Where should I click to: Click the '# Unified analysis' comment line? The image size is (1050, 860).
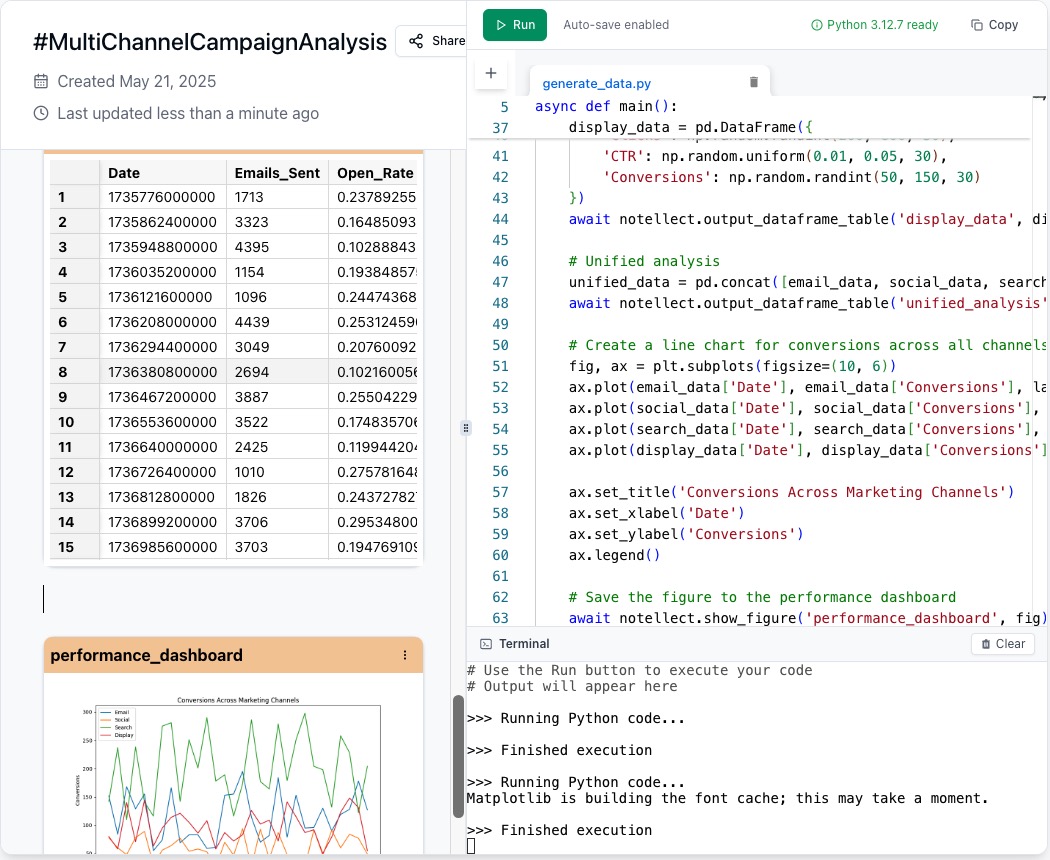[x=644, y=261]
